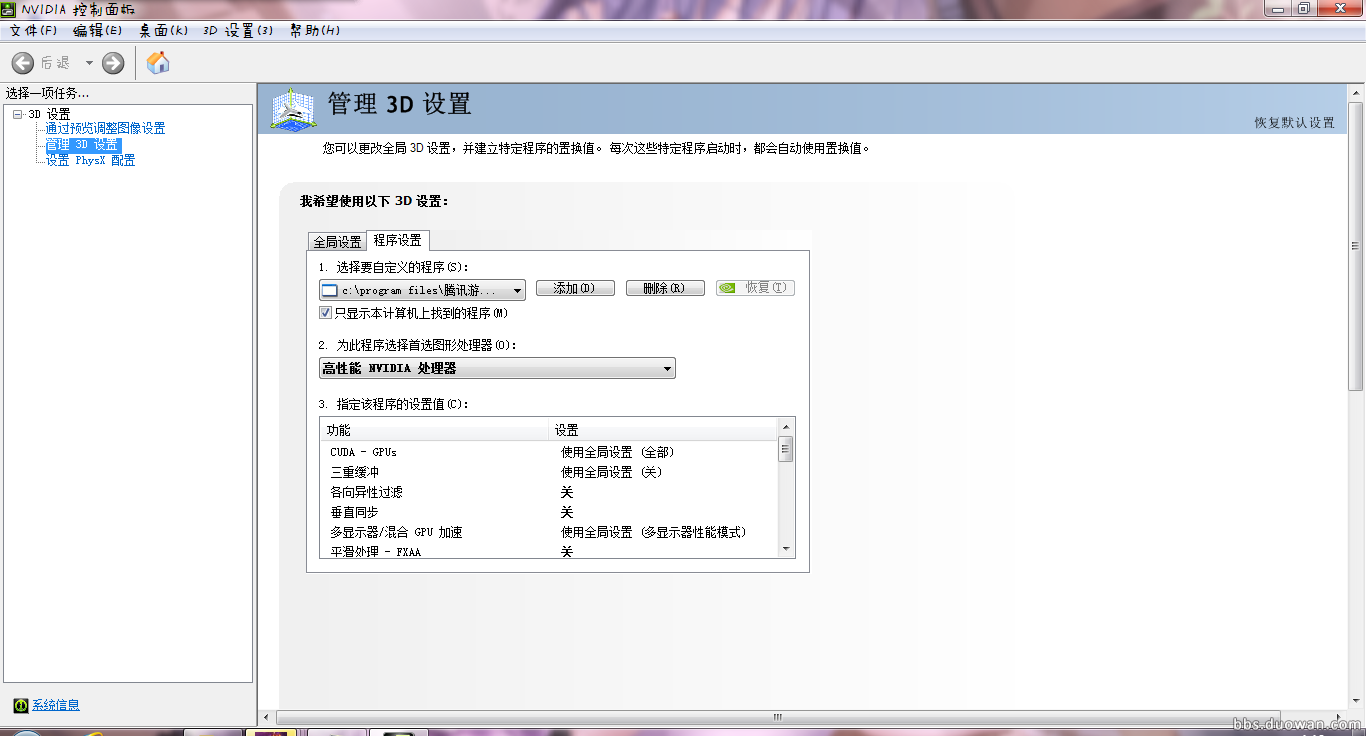
Task: Click the 功能 column header
Action: pos(435,430)
